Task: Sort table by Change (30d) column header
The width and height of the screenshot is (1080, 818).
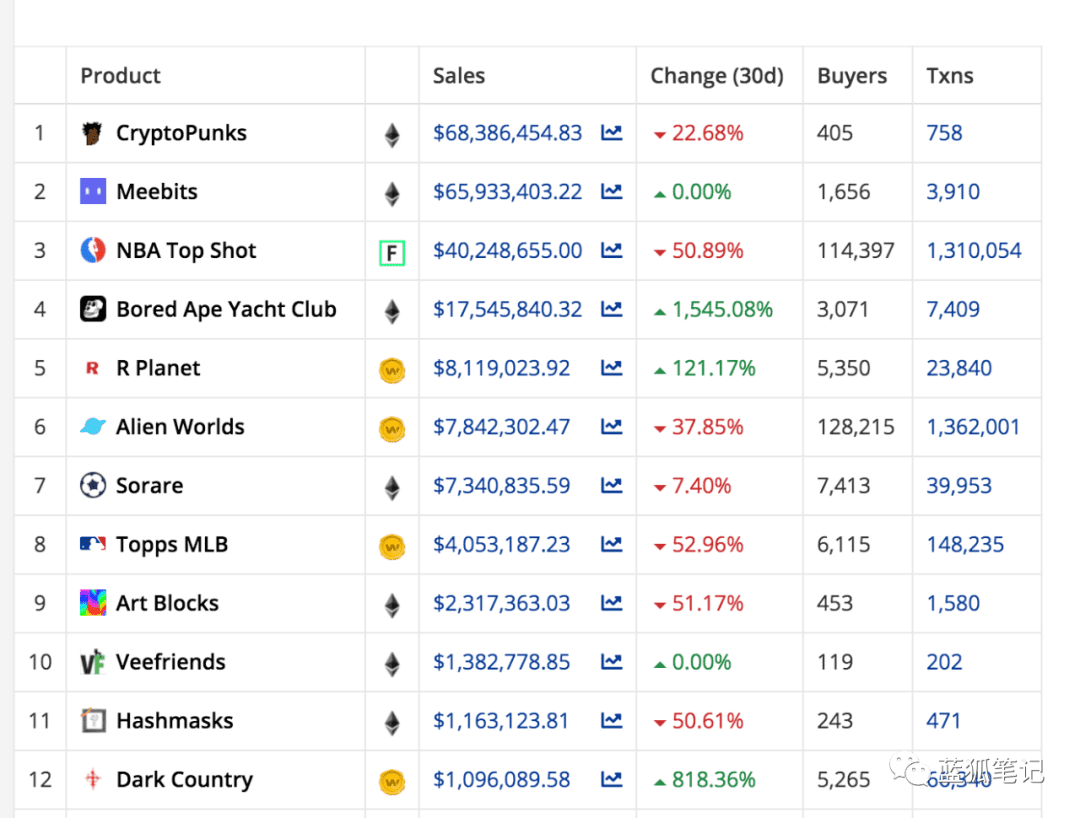Action: [717, 75]
